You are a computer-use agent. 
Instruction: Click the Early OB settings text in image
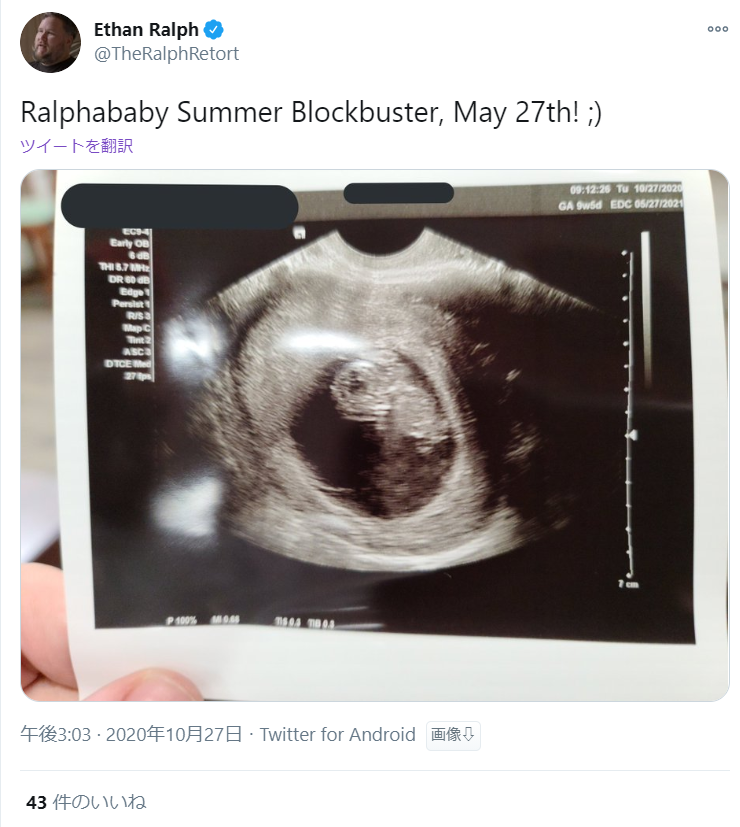[x=130, y=243]
